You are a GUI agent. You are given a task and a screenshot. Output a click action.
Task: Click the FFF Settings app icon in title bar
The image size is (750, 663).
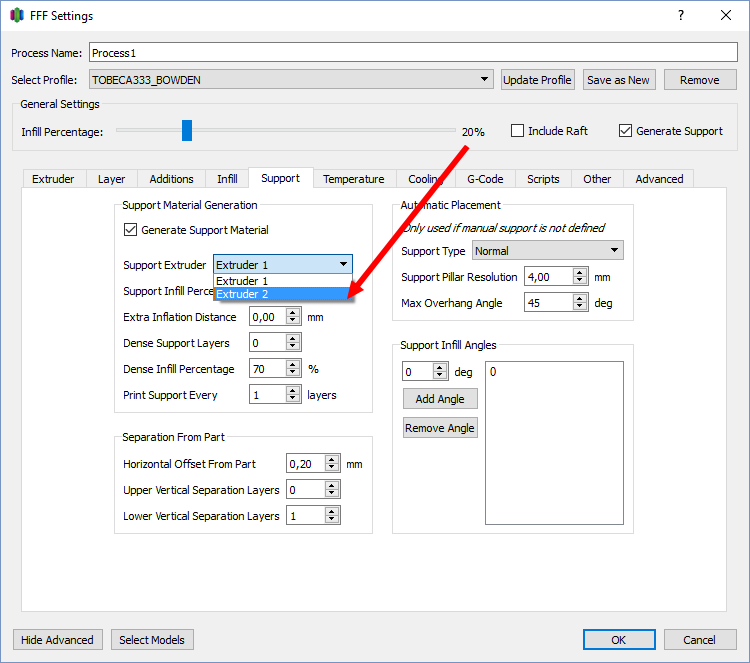16,15
